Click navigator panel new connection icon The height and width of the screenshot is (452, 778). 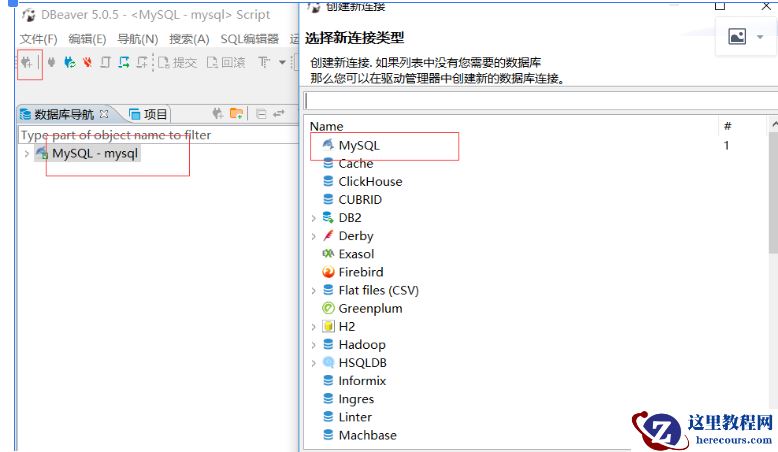pos(217,114)
